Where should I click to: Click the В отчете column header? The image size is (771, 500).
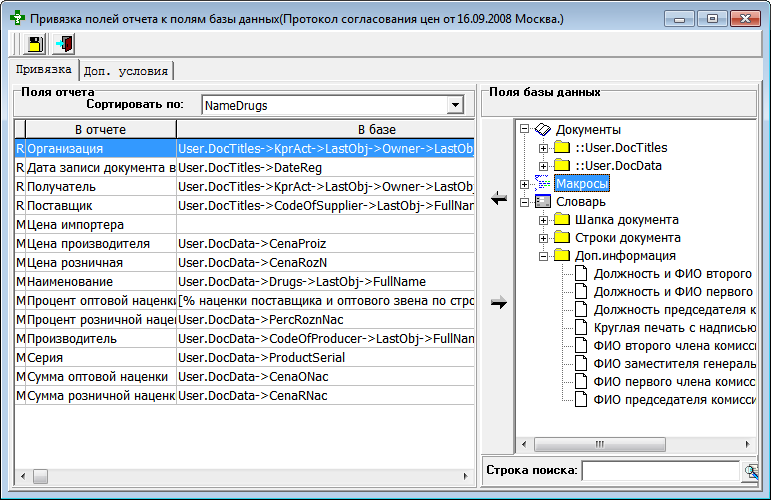tap(100, 130)
